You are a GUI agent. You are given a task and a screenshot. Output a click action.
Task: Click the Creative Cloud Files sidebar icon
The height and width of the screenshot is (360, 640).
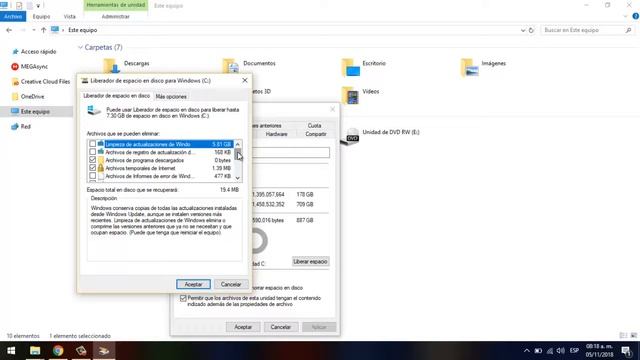(x=15, y=82)
